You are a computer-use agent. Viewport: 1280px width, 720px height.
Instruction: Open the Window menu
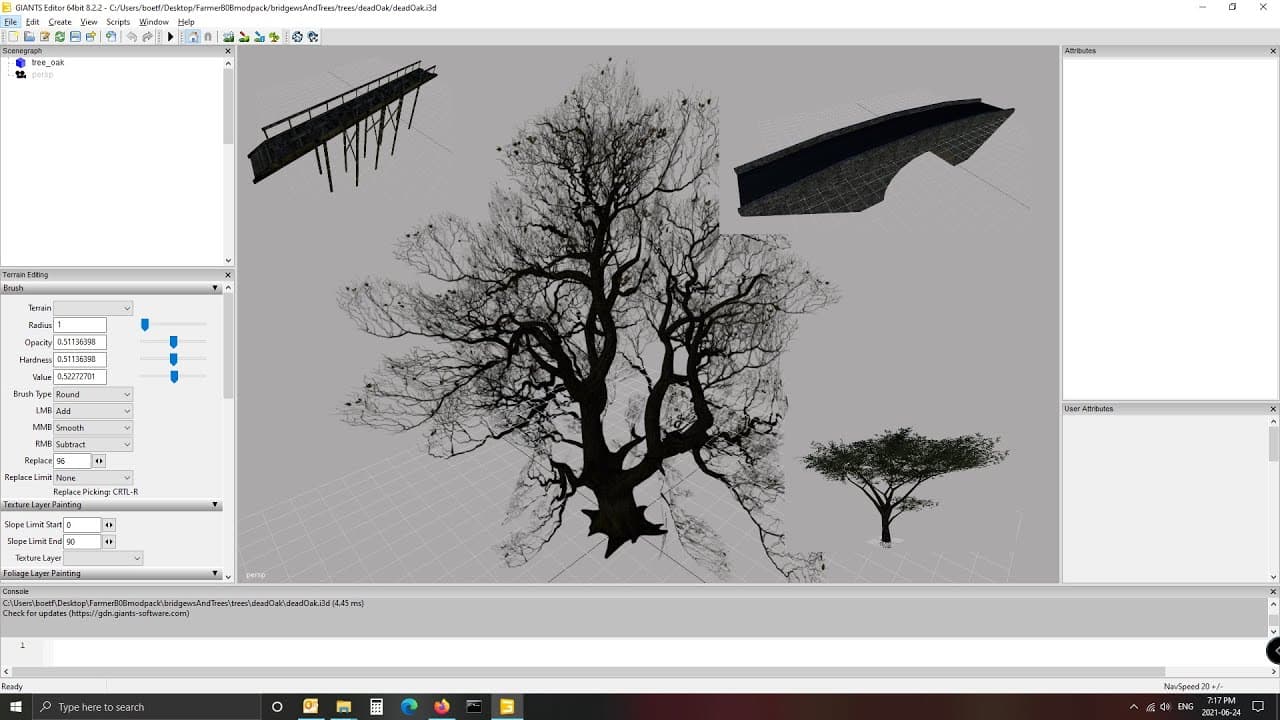154,22
